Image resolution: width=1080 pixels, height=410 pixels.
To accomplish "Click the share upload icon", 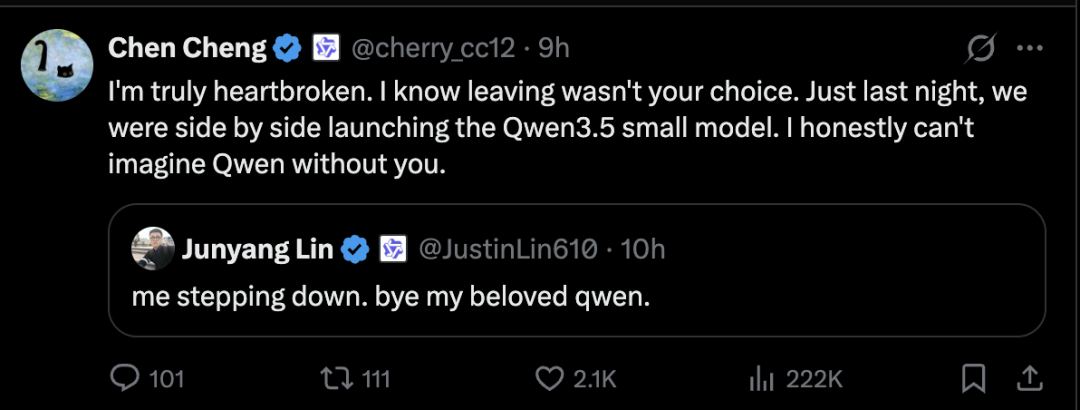I will pyautogui.click(x=1028, y=378).
